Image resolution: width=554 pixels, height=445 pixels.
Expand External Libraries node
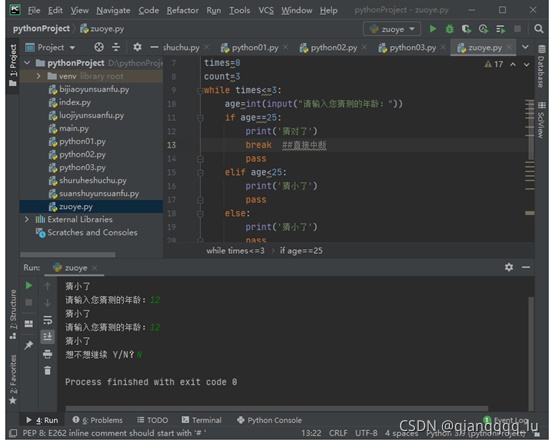pos(27,219)
